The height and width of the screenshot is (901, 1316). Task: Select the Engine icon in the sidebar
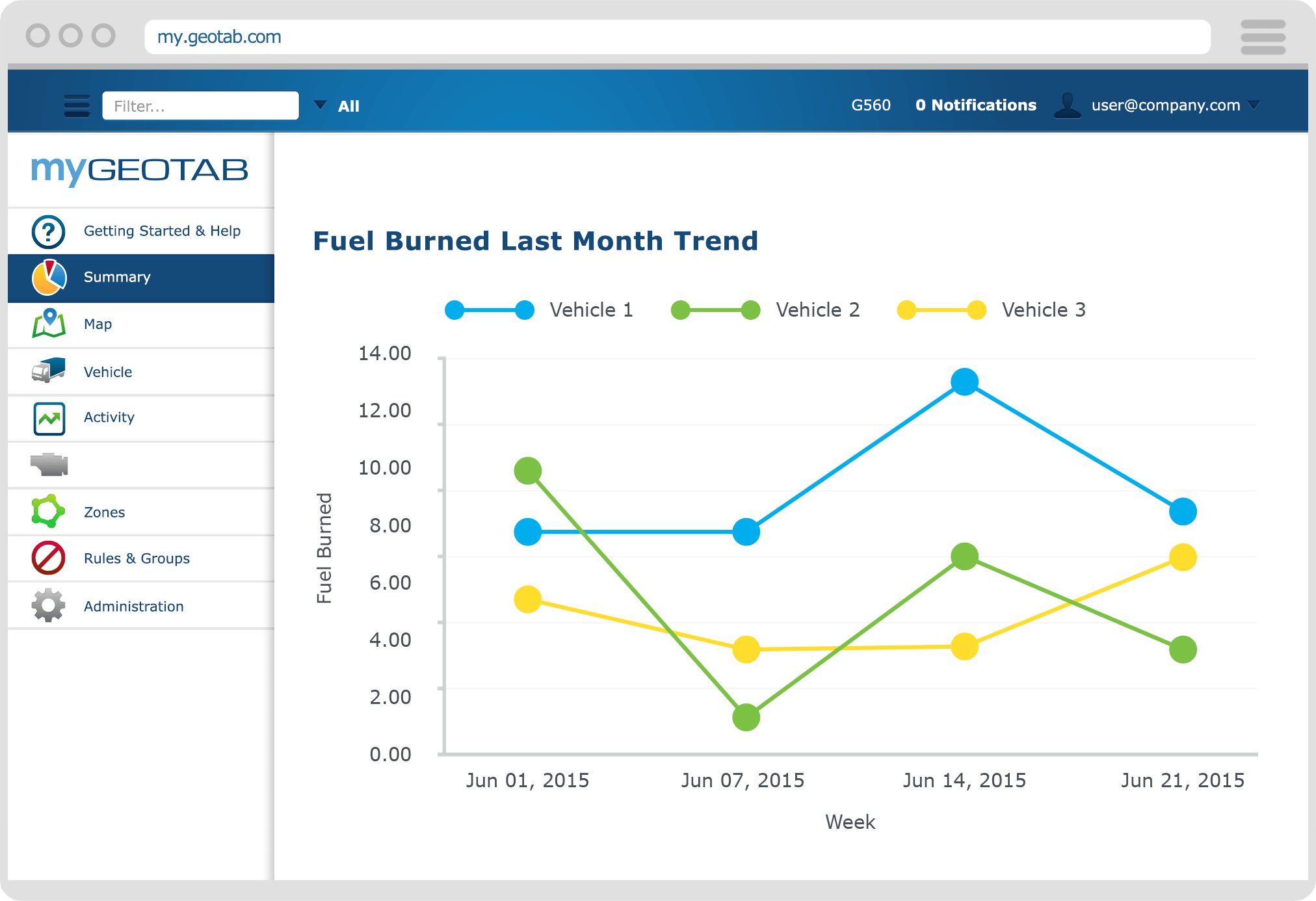pos(49,465)
